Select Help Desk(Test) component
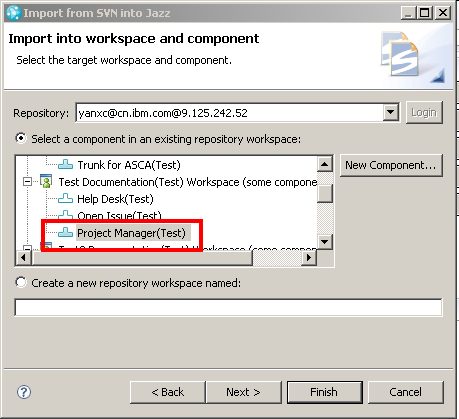 tap(115, 199)
